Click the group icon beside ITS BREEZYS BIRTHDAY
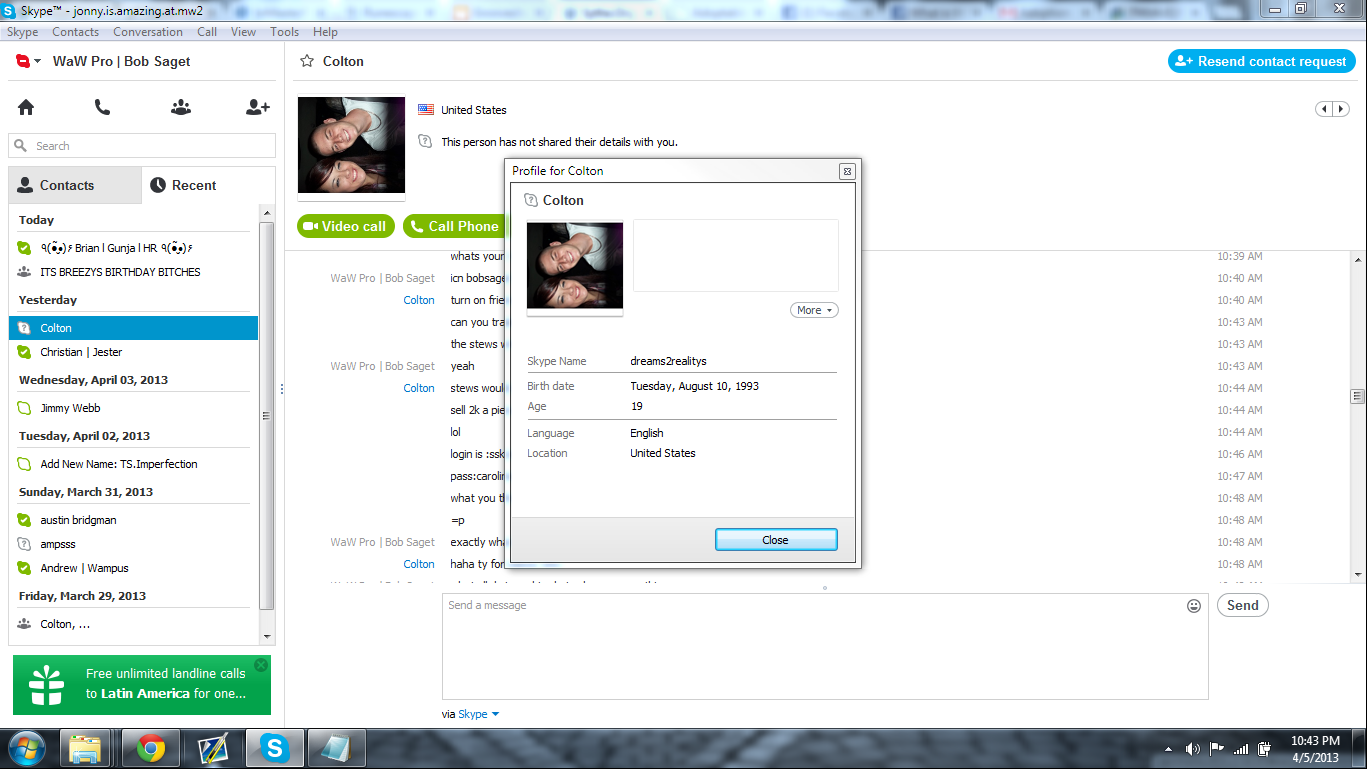Viewport: 1367px width, 769px height. 25,272
